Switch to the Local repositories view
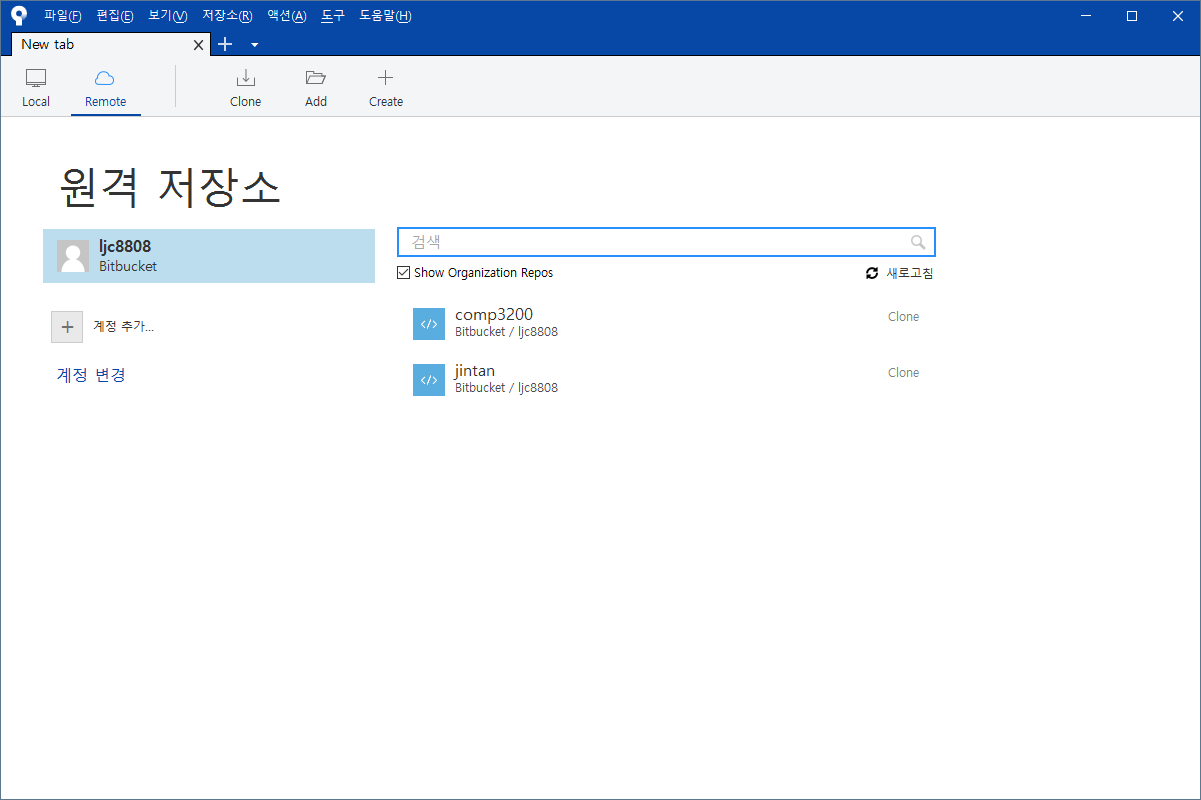Viewport: 1201px width, 800px height. (36, 89)
